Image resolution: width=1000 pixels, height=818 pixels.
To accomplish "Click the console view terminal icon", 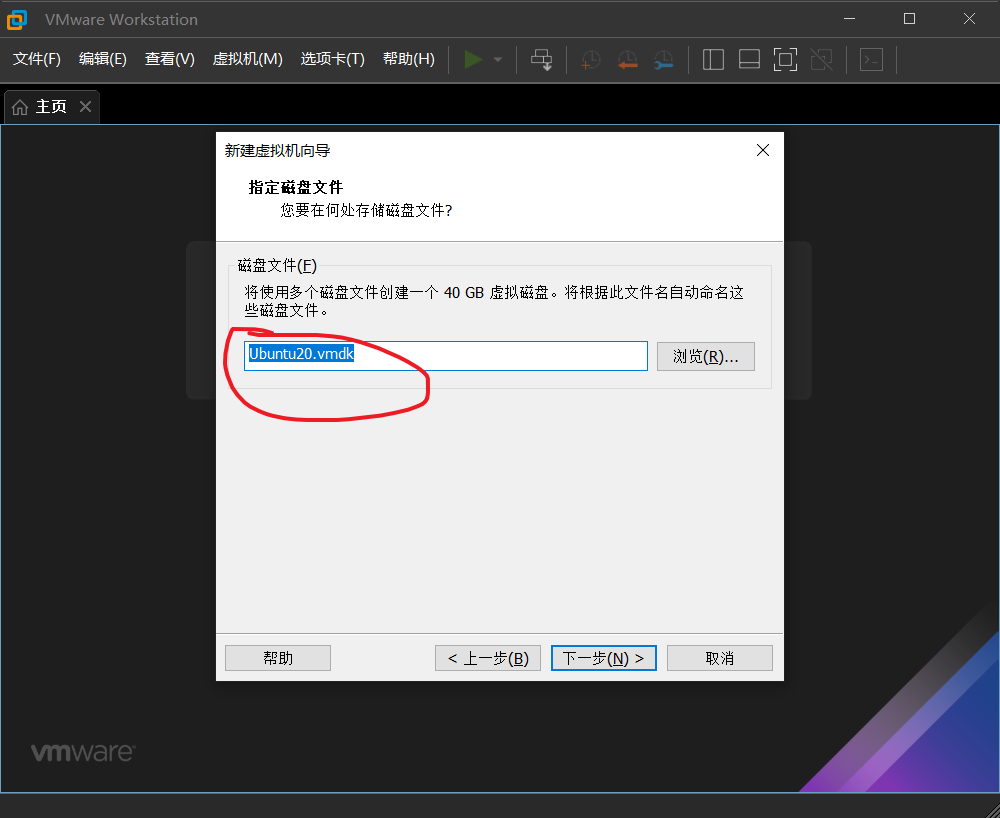I will (871, 60).
